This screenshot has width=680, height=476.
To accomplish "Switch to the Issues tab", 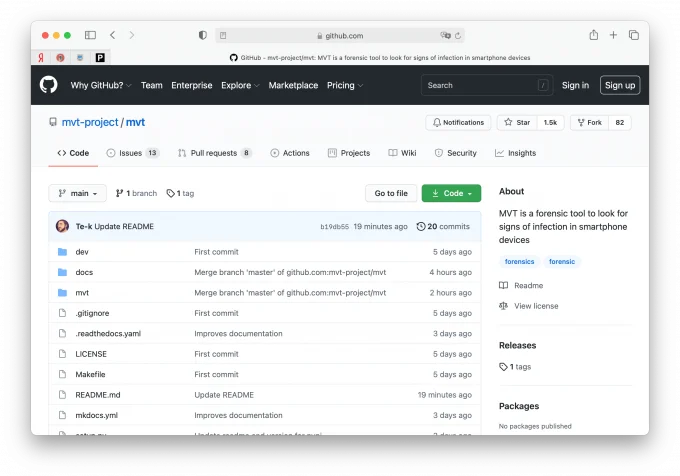I will tap(133, 153).
